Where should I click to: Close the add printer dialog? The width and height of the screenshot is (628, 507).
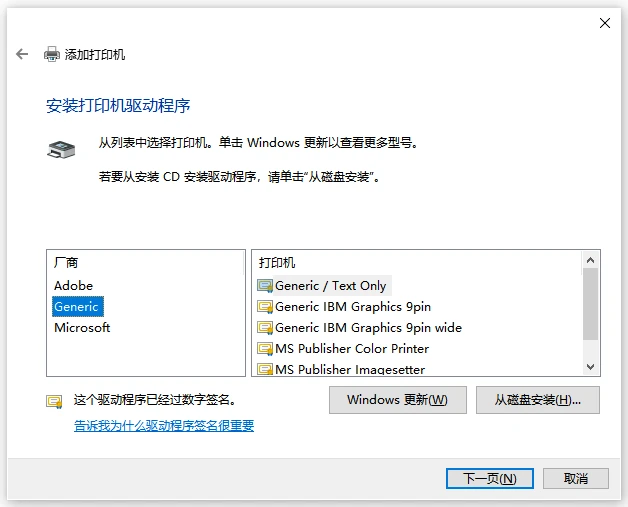[x=605, y=23]
